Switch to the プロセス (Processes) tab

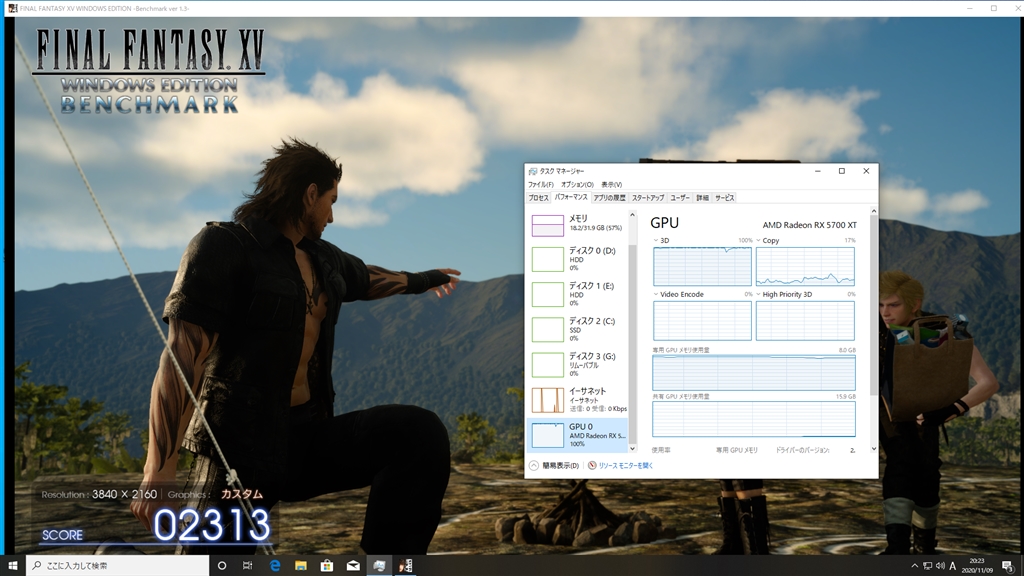(x=538, y=198)
